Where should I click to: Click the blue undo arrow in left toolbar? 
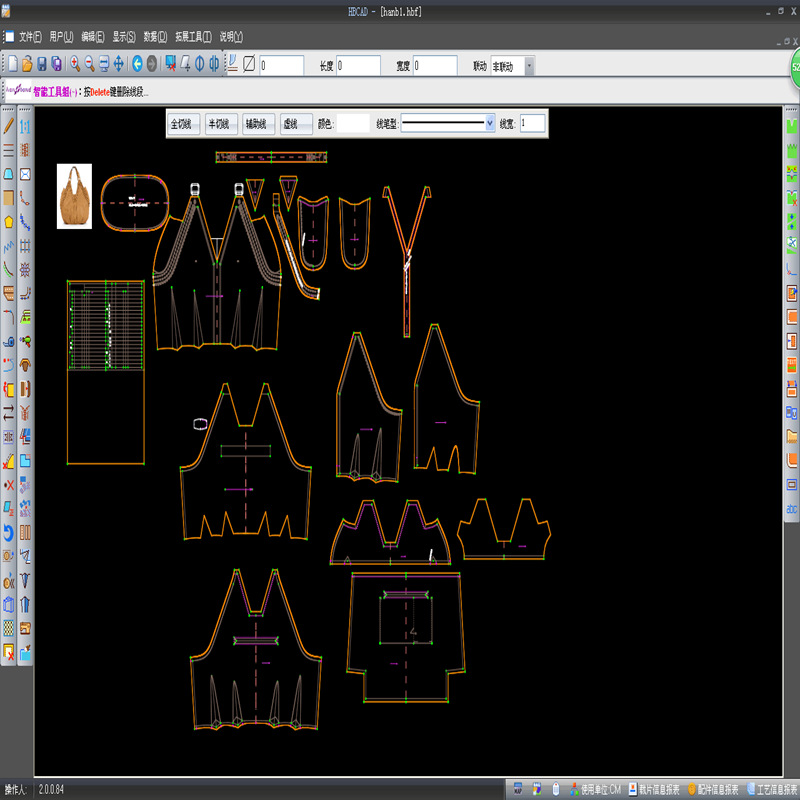tap(9, 532)
